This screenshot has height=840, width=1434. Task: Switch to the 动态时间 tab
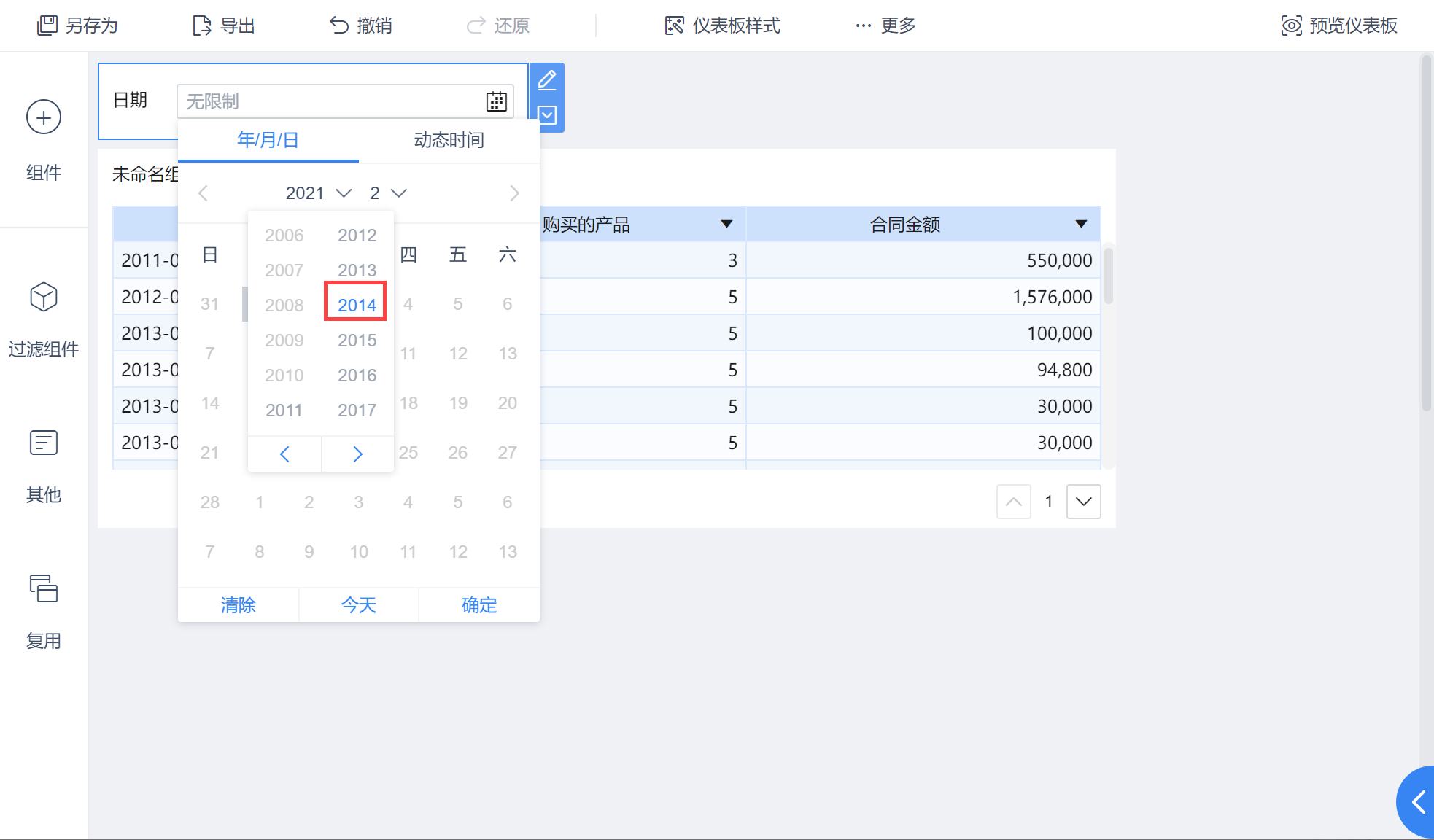(449, 140)
